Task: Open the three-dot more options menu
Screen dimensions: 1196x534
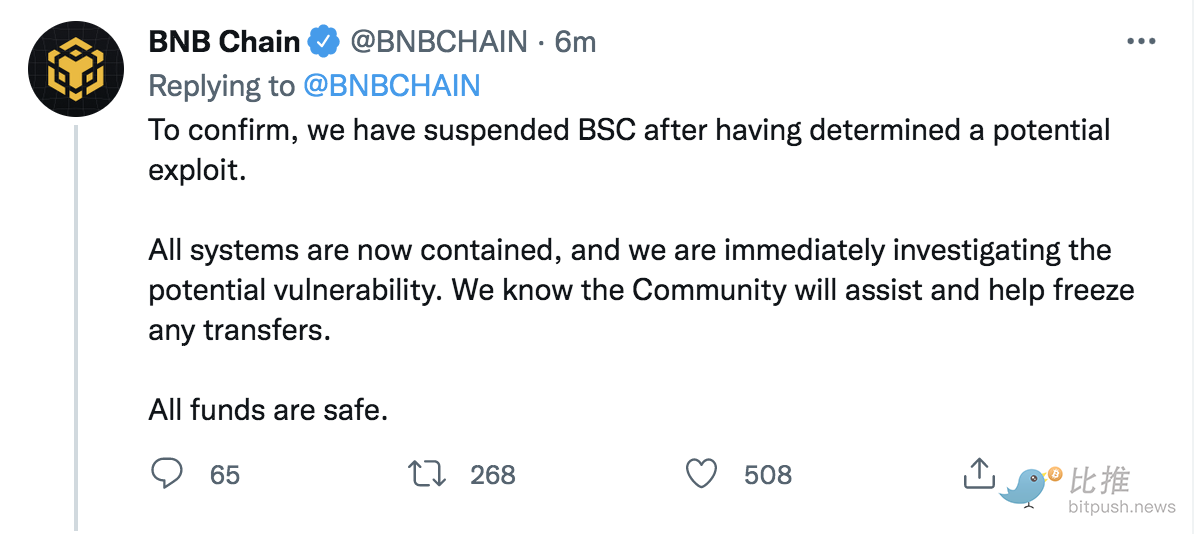Action: (1141, 41)
